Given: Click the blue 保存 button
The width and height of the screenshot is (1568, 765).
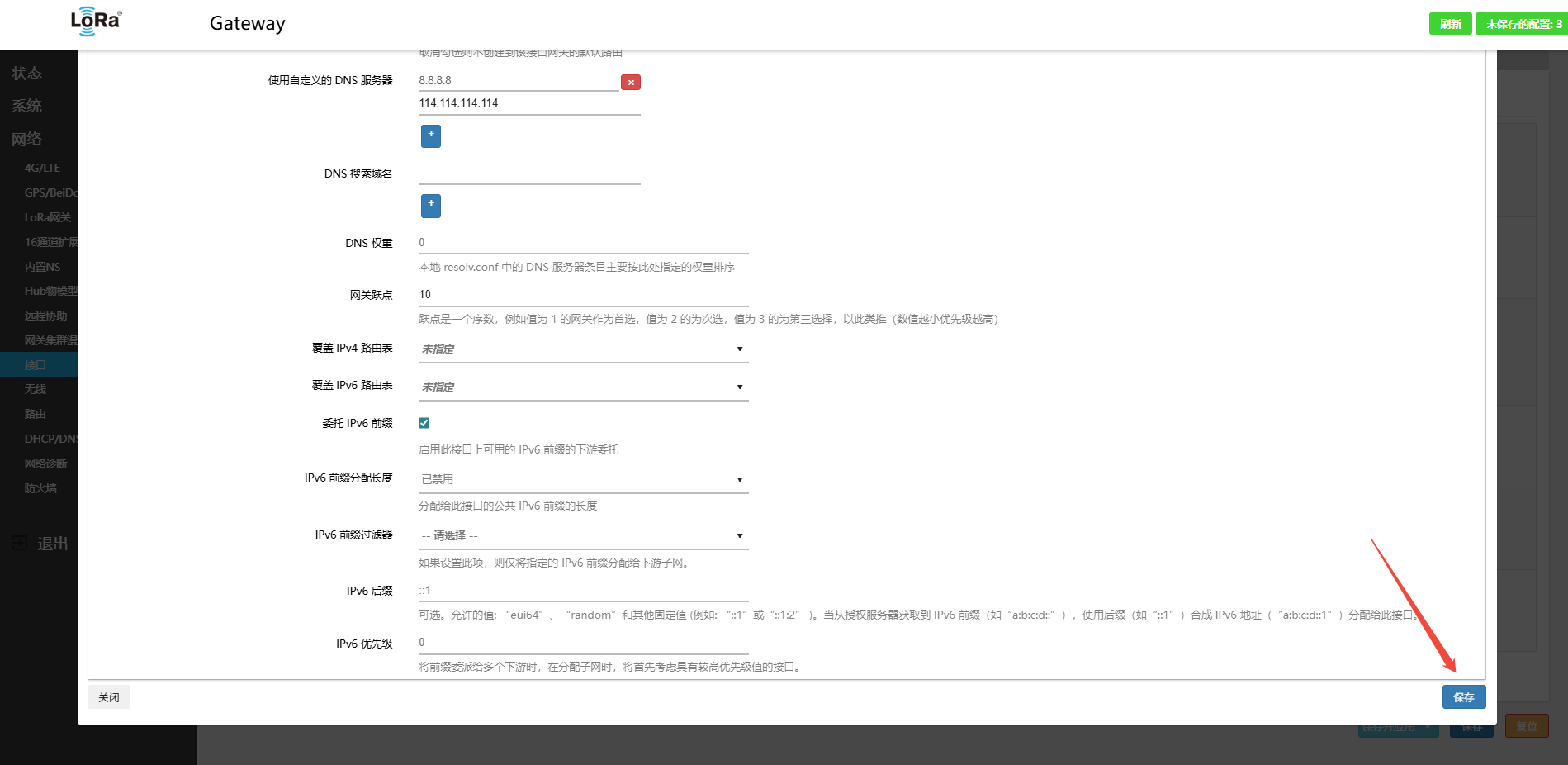Looking at the screenshot, I should tap(1463, 697).
